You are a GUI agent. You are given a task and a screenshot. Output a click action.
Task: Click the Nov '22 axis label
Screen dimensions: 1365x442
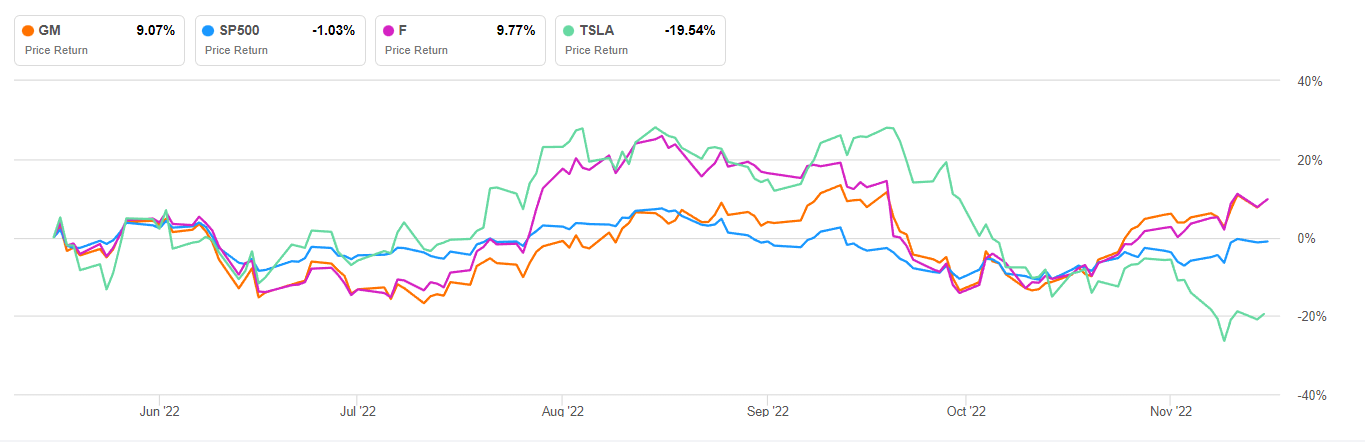1170,411
